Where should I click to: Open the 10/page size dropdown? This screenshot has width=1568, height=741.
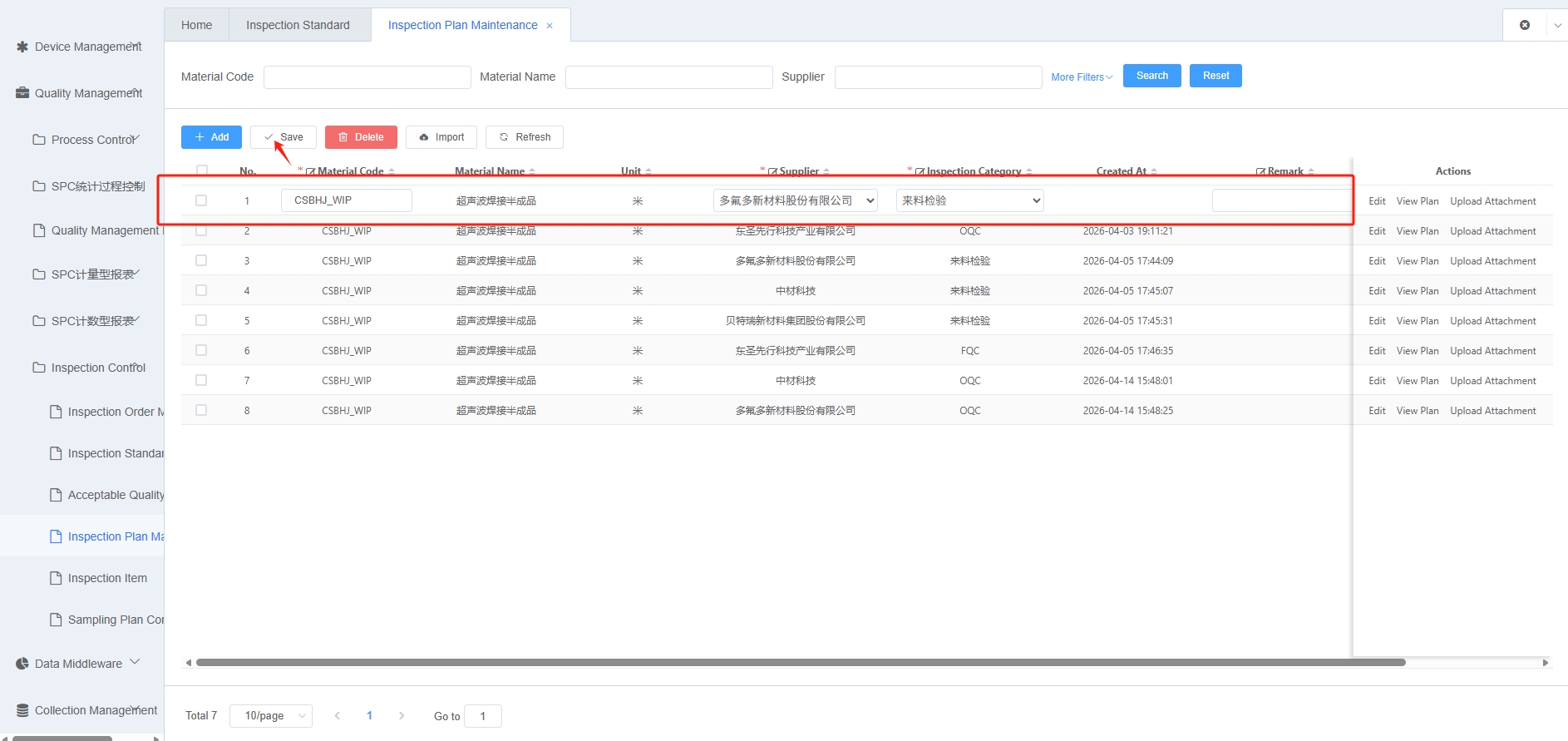point(271,716)
